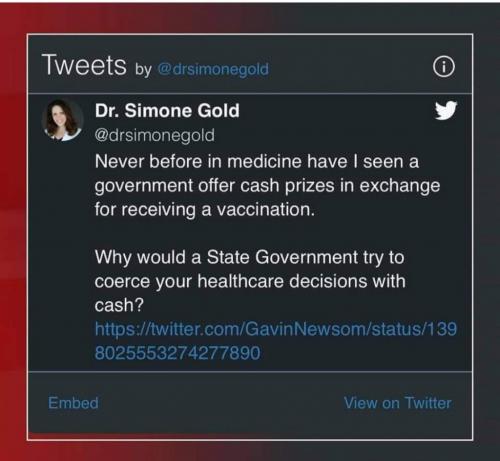Open the @drsimonegold link in header
This screenshot has width=500, height=461.
click(213, 69)
